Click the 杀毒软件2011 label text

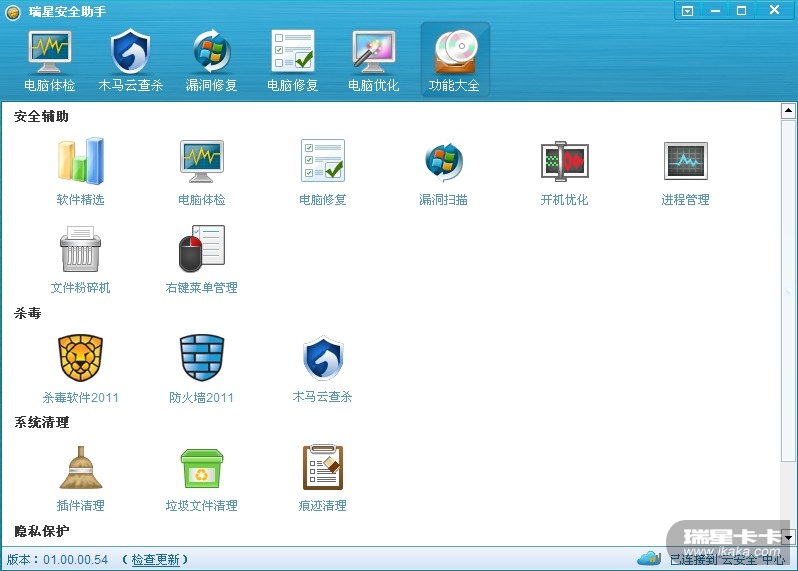[80, 397]
